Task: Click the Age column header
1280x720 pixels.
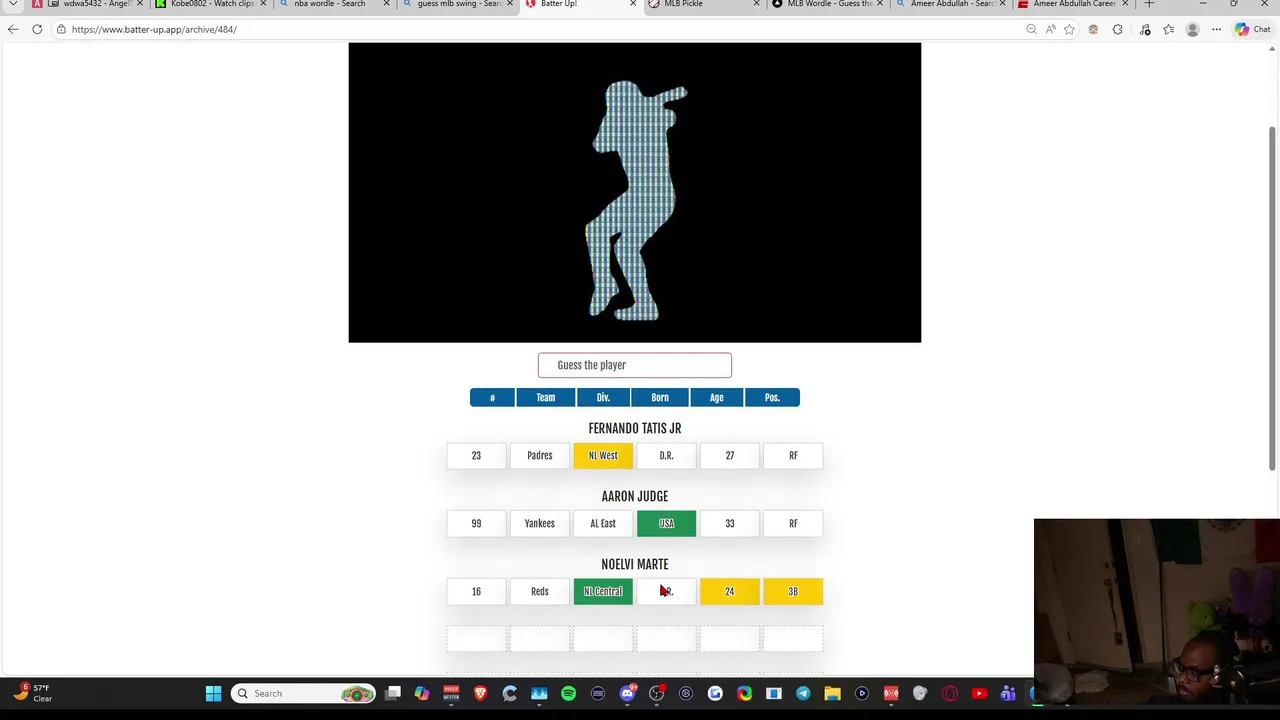Action: (716, 398)
